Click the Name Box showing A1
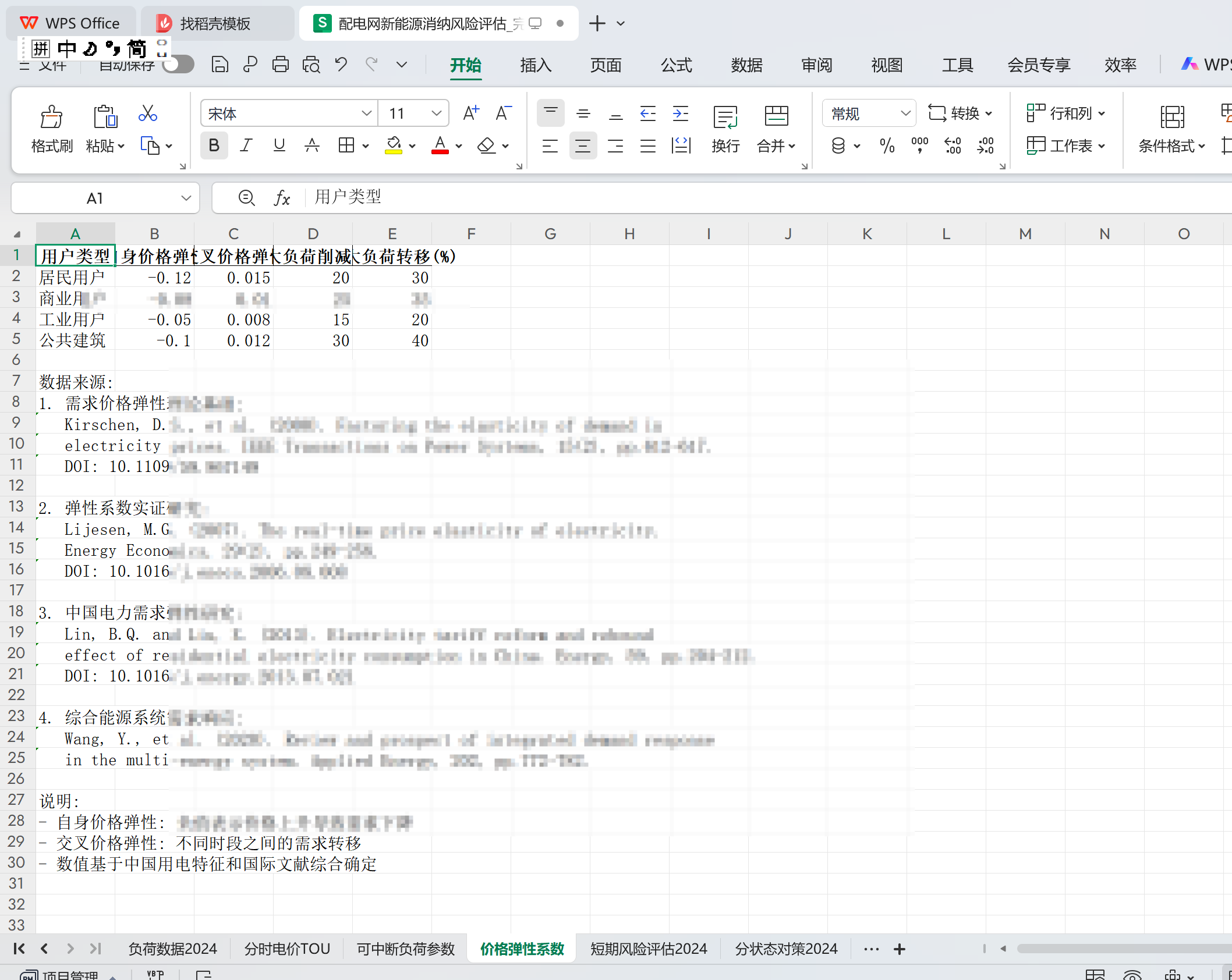The height and width of the screenshot is (980, 1232). [95, 198]
